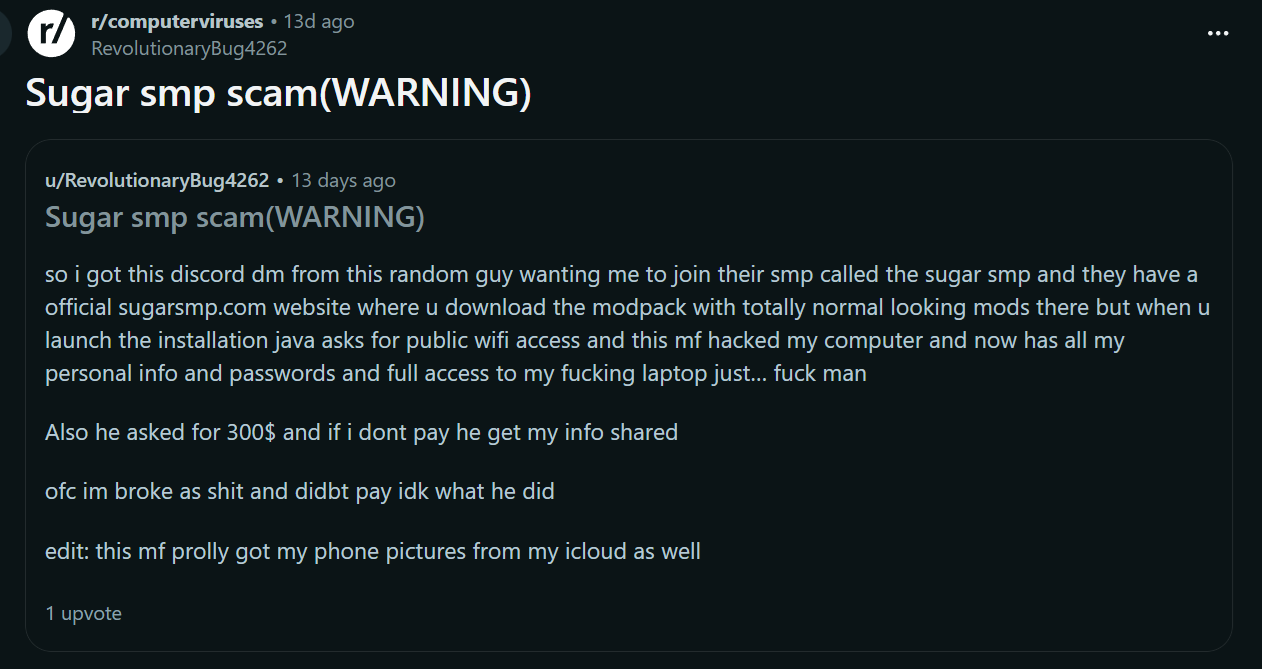This screenshot has height=669, width=1262.
Task: Open u/RevolutionaryBug4262 profile in crosspost card
Action: 157,180
